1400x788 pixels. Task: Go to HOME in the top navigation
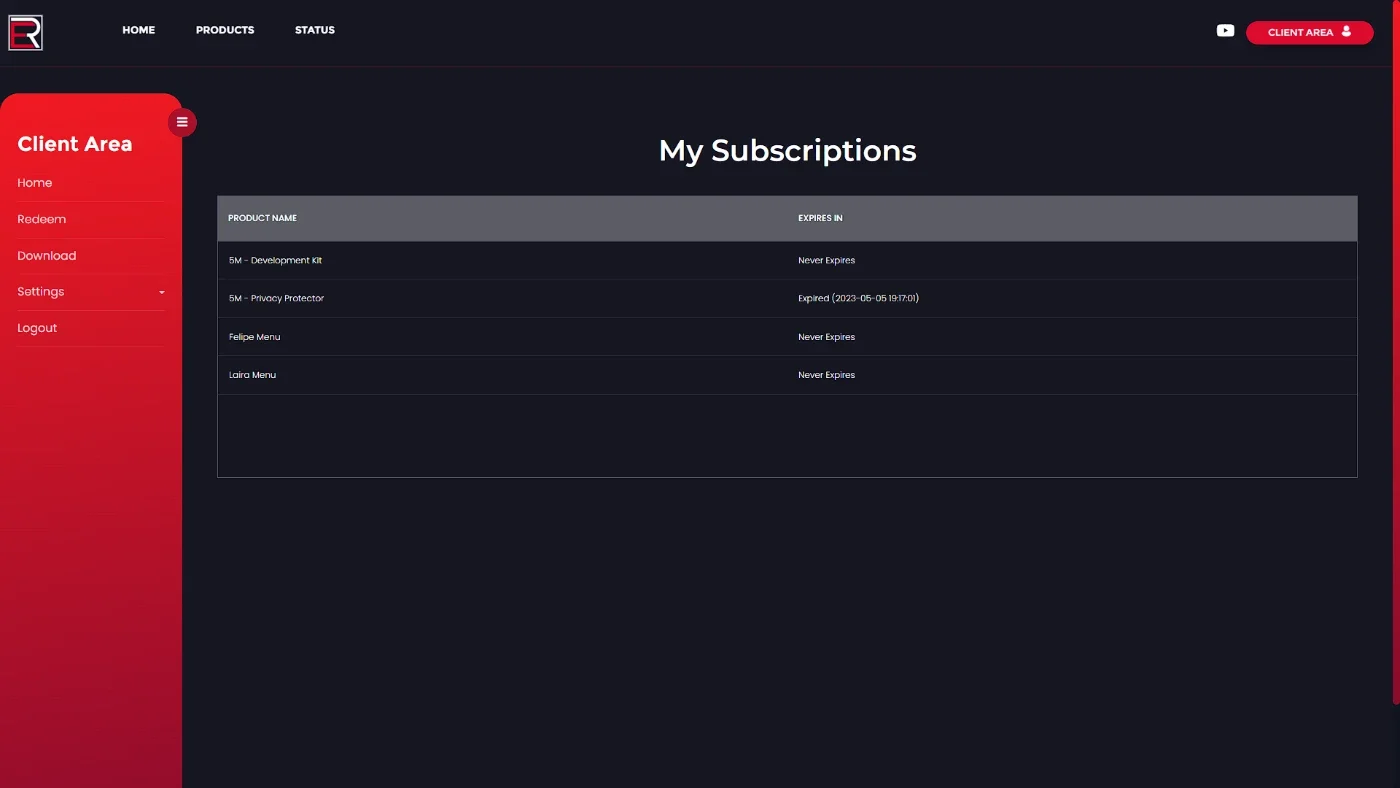click(x=139, y=30)
